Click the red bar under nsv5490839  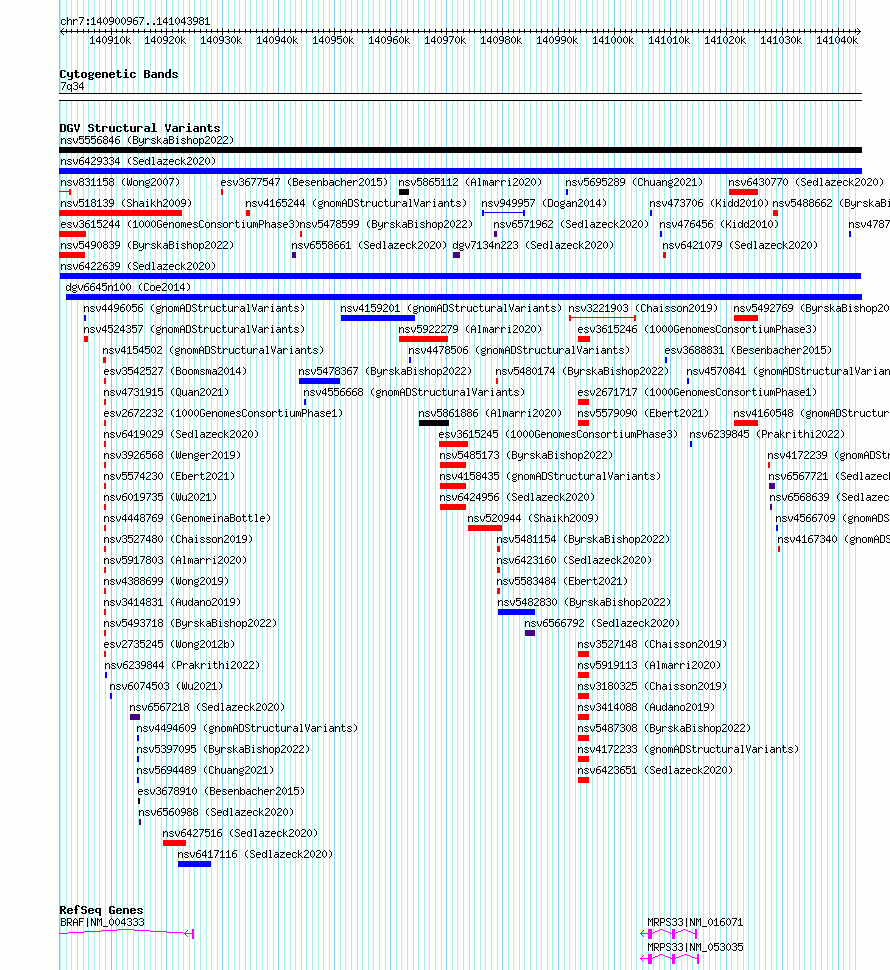coord(72,255)
